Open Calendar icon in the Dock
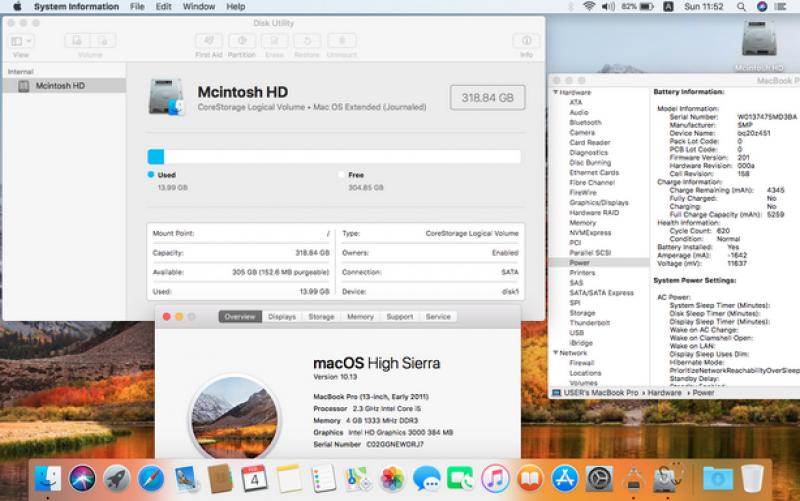 tap(254, 479)
